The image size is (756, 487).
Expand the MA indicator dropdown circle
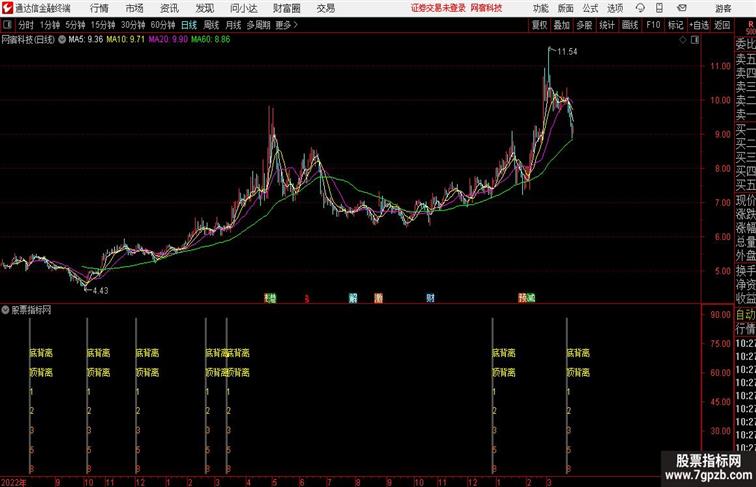(x=62, y=40)
